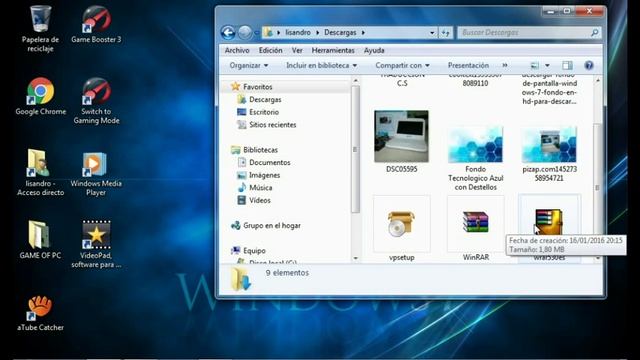Screen dimensions: 640x360
Task: Open Imágenes library
Action: (x=264, y=175)
